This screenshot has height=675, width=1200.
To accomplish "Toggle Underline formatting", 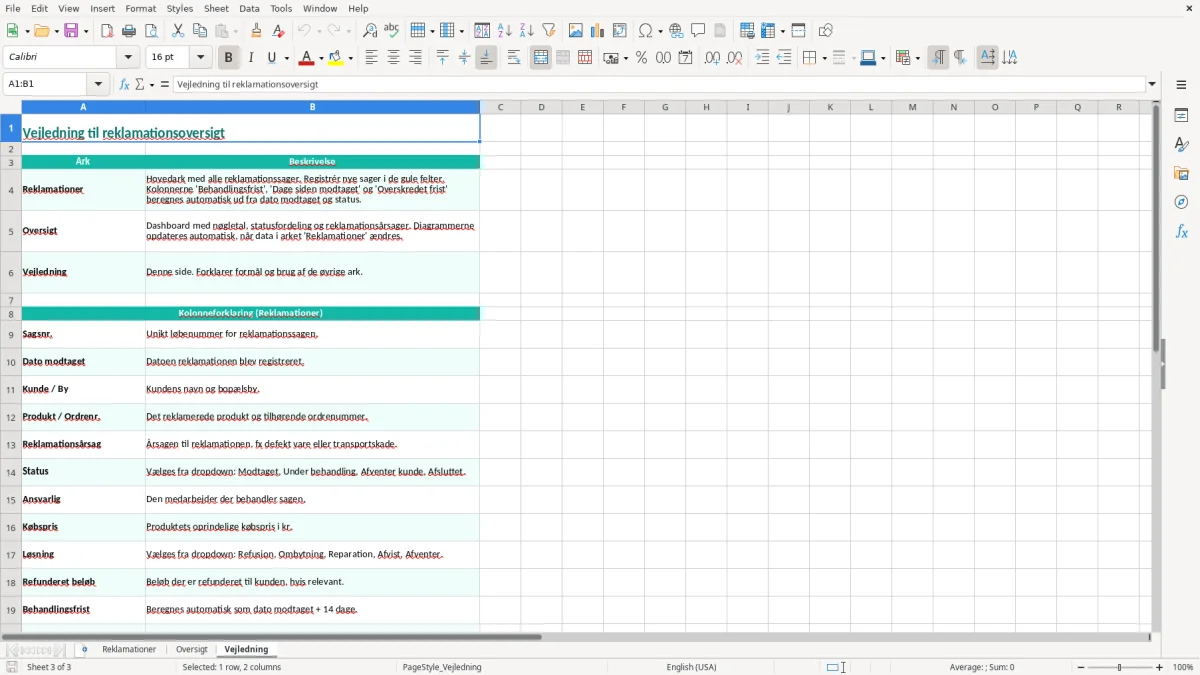I will 272,58.
